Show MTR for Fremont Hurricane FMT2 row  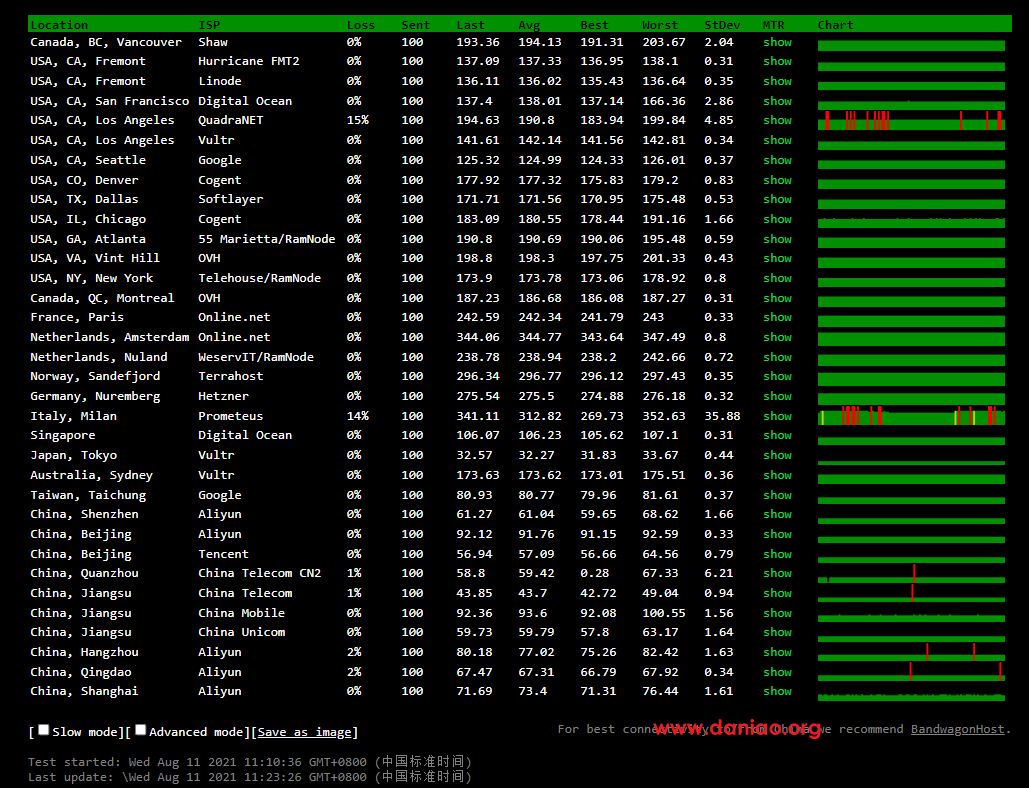tap(778, 61)
